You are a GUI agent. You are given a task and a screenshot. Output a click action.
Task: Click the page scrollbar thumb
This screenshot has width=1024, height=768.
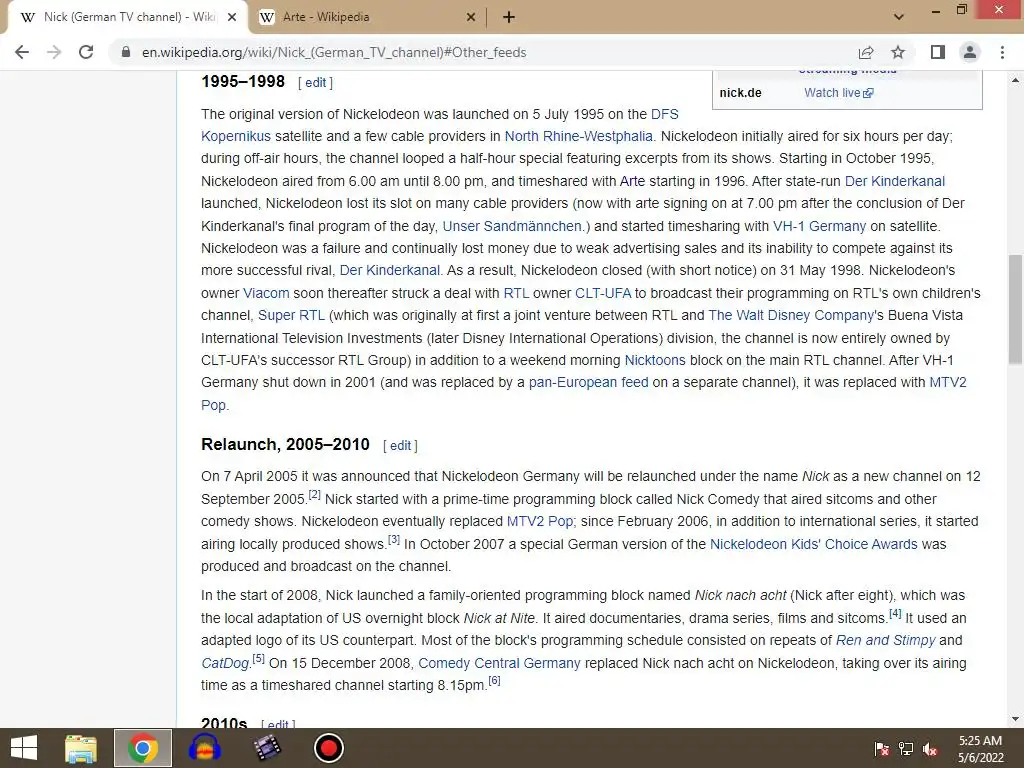point(1015,310)
